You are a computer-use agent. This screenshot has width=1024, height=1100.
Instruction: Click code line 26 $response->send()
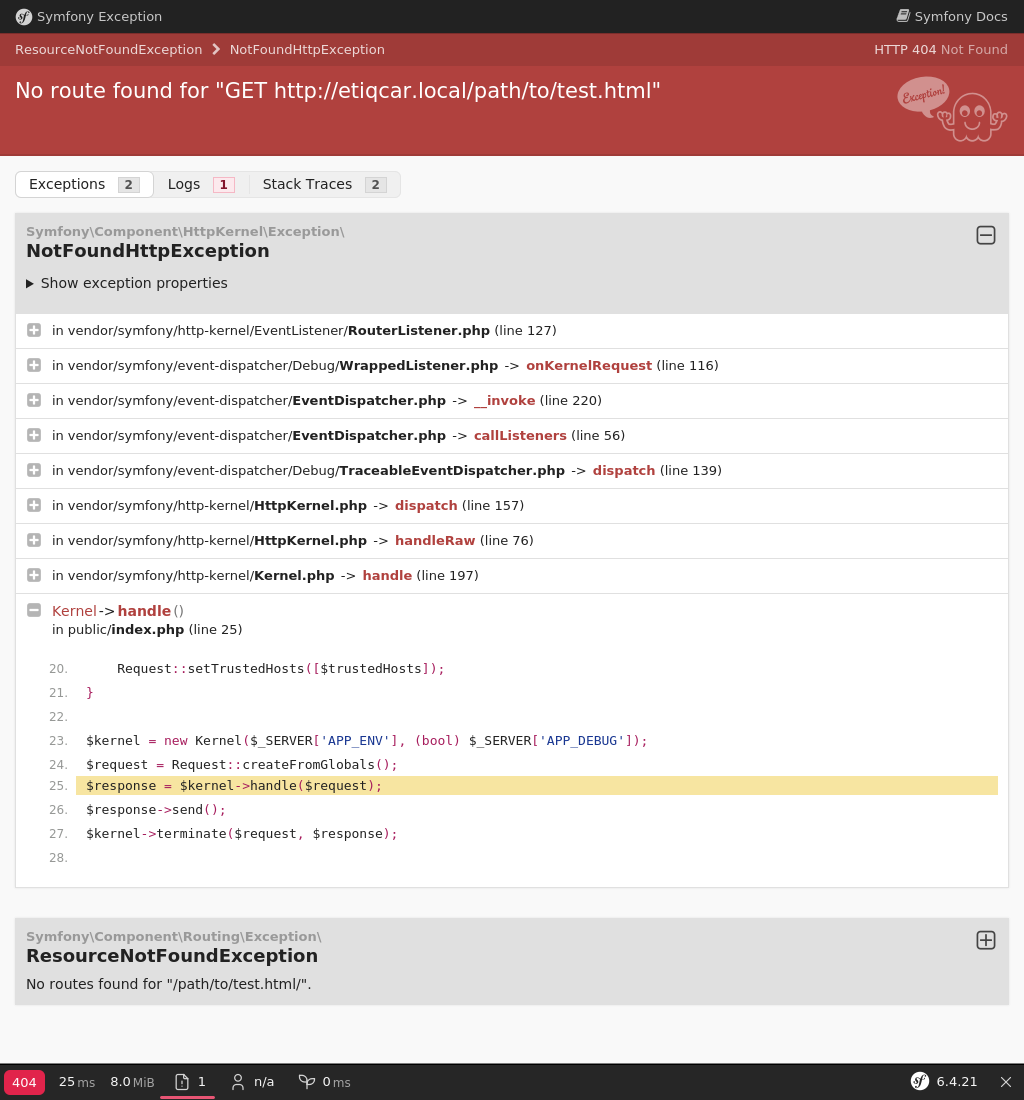[156, 810]
